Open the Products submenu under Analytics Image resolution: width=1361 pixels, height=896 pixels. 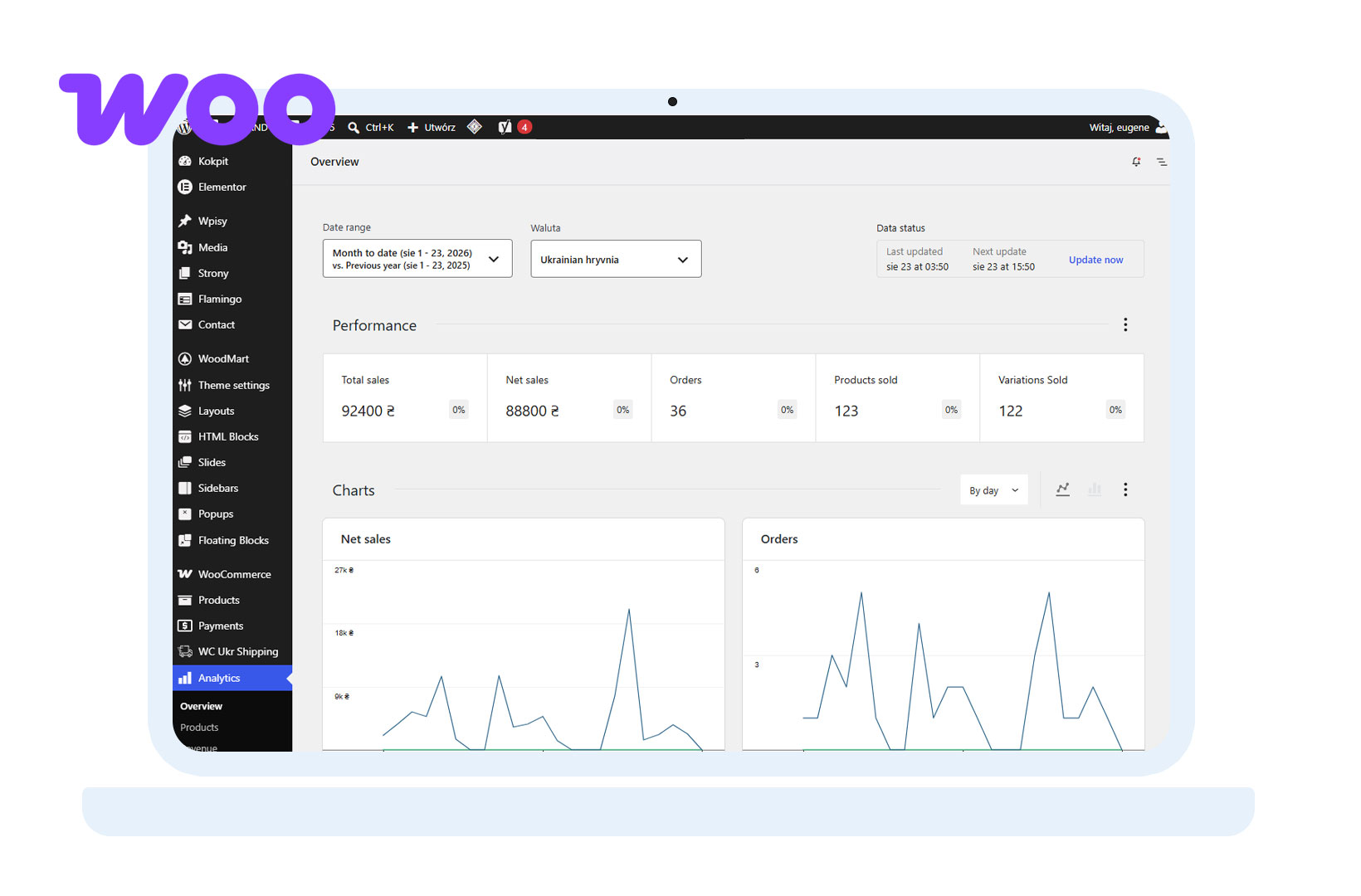point(199,728)
